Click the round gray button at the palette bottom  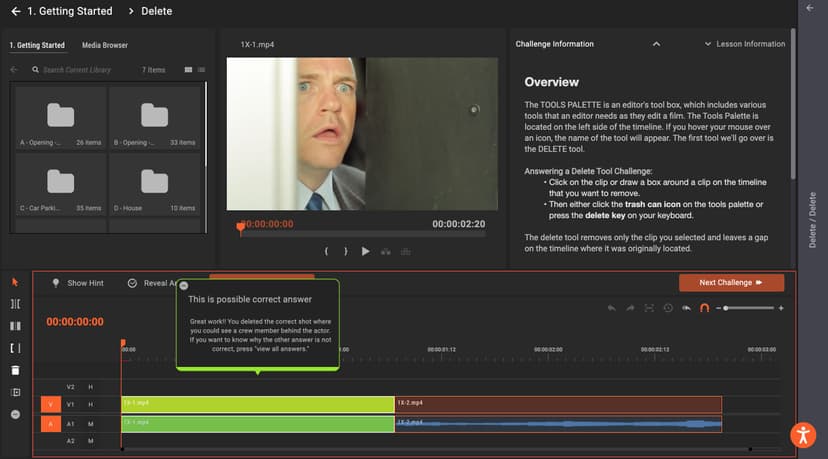[15, 415]
